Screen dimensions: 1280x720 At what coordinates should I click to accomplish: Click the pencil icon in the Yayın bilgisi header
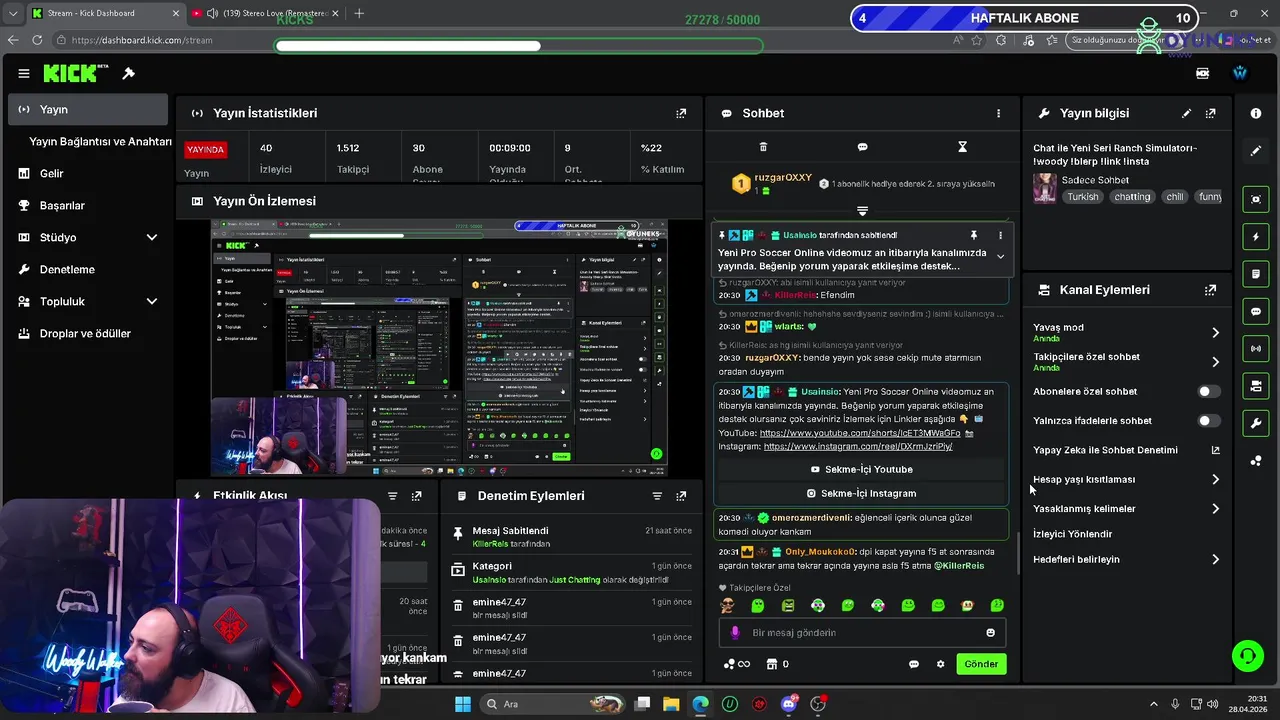[x=1186, y=113]
